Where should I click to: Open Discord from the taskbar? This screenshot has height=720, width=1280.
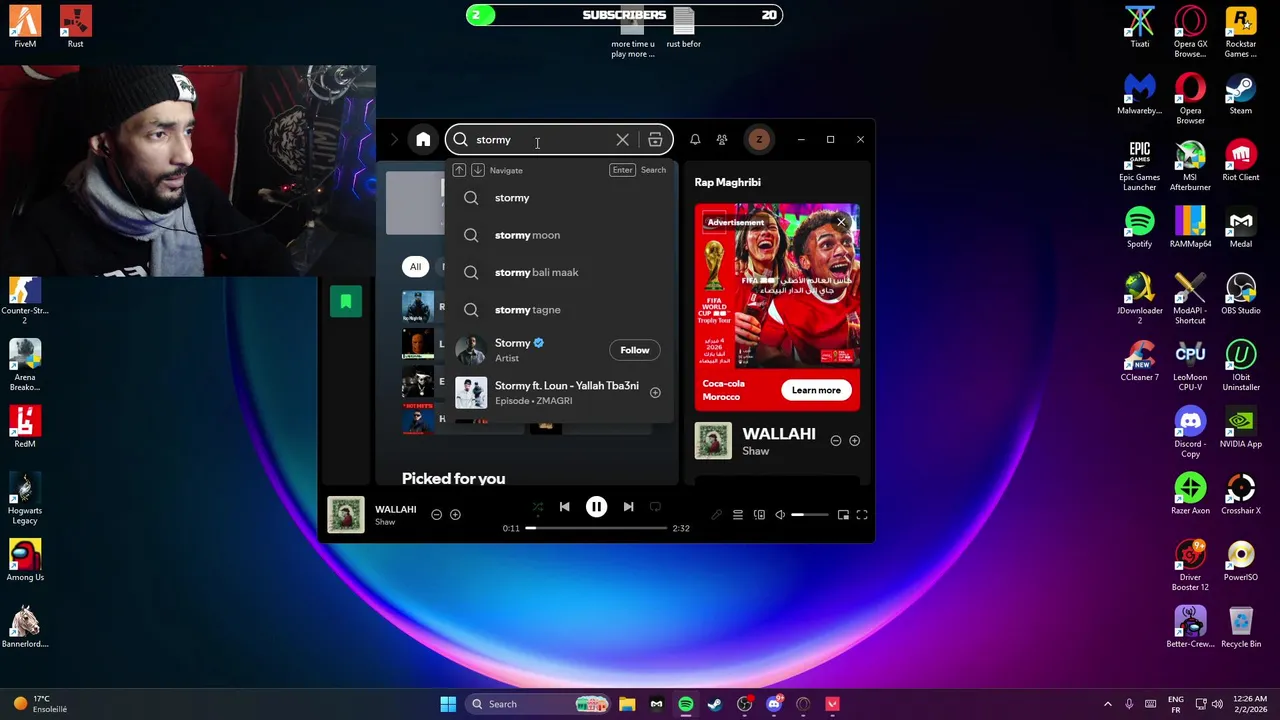(774, 704)
